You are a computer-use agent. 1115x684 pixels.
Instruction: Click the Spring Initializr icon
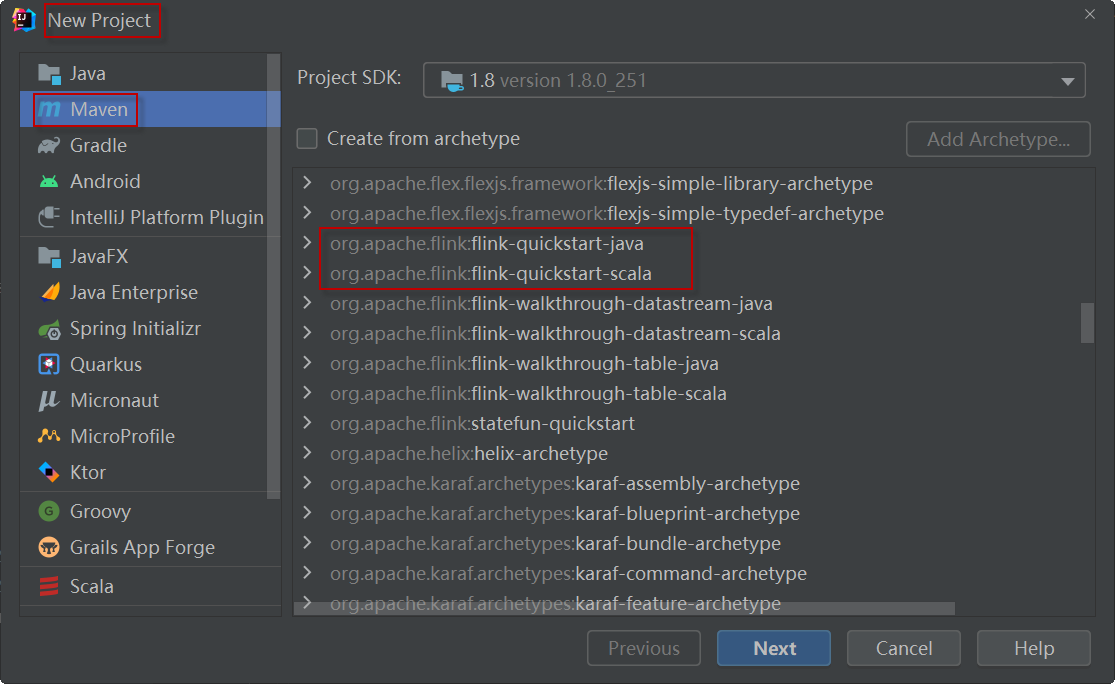[x=49, y=329]
